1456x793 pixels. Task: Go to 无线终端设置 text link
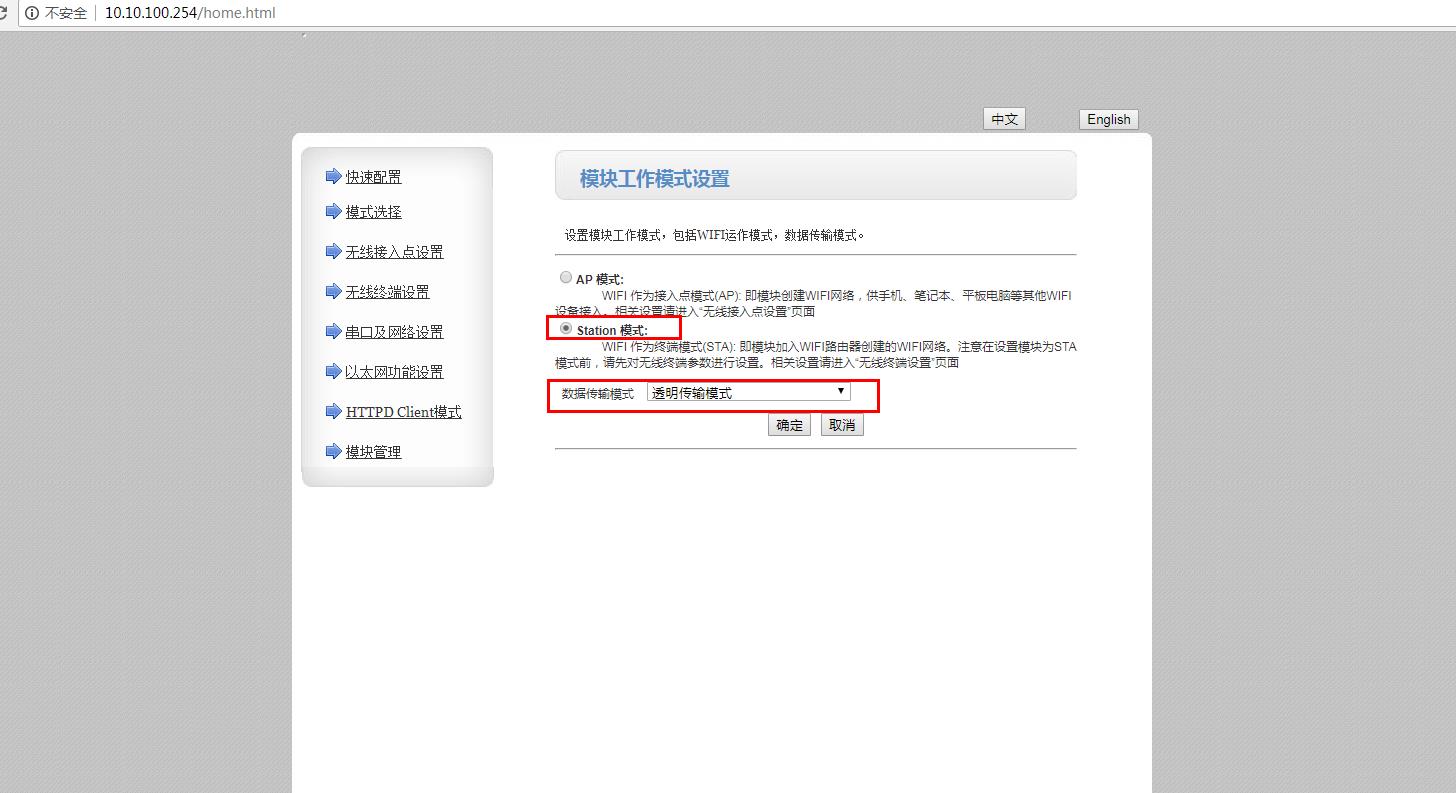click(387, 292)
